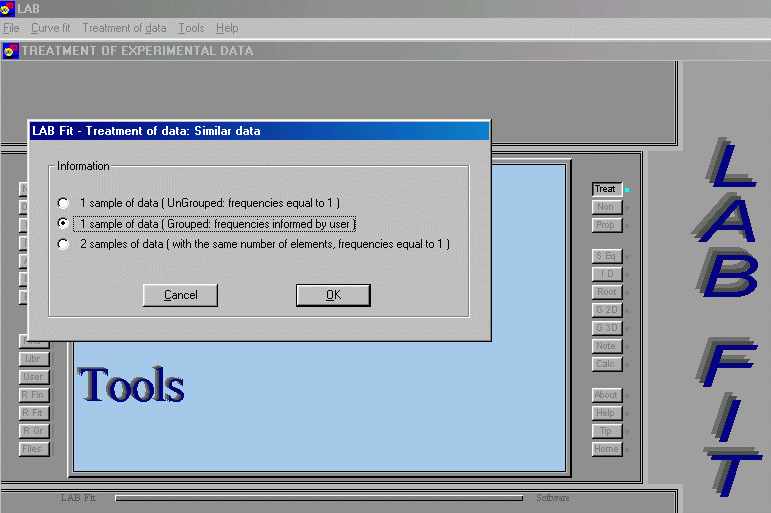Click the S Eq toolbar button
This screenshot has width=771, height=513.
[x=607, y=256]
